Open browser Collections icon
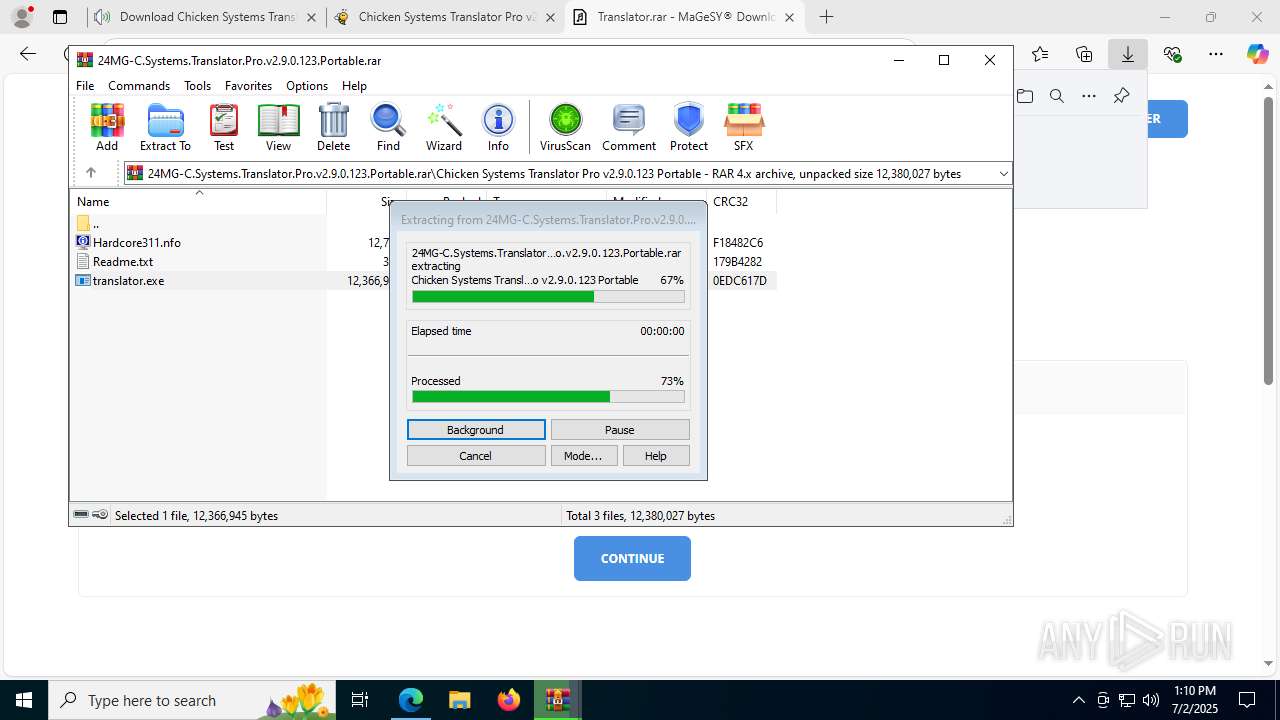Image resolution: width=1280 pixels, height=720 pixels. 1084,54
